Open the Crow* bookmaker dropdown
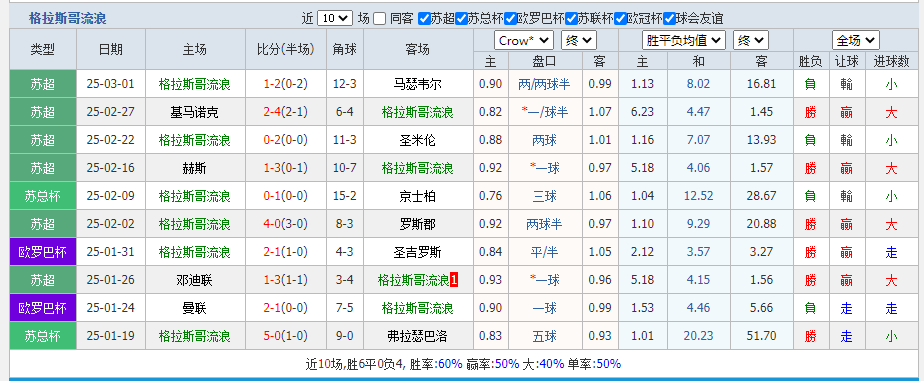The width and height of the screenshot is (924, 381). pyautogui.click(x=524, y=41)
